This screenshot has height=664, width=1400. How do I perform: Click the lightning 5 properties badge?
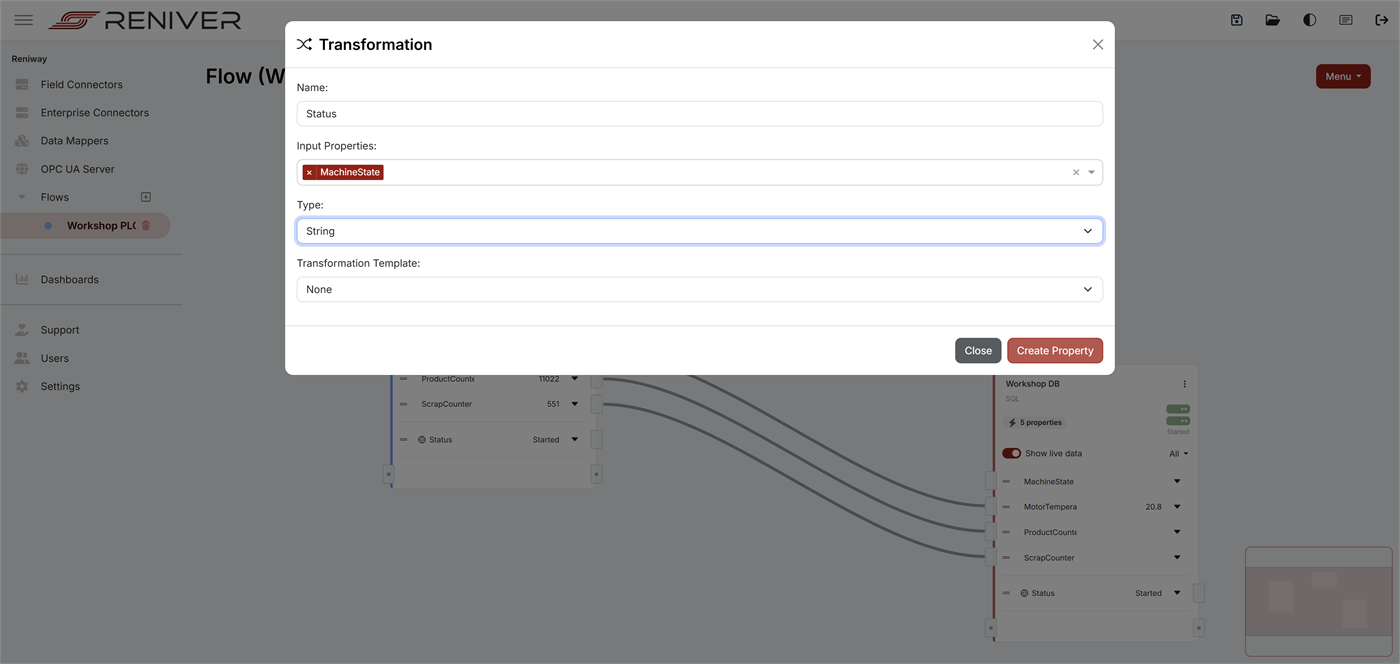[1034, 422]
